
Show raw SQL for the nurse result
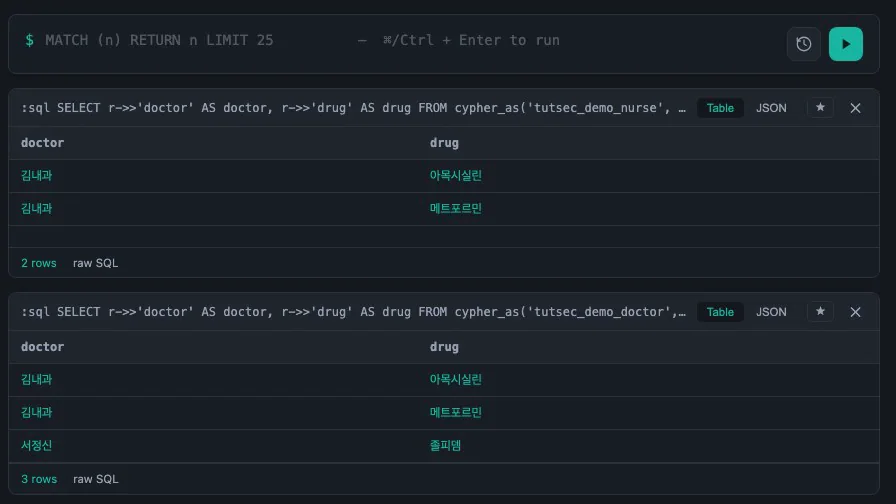pos(95,263)
